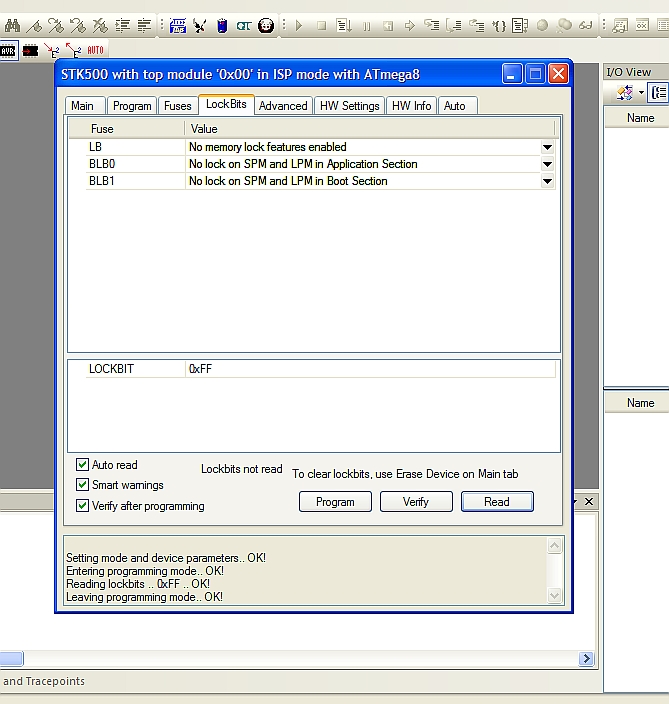669x704 pixels.
Task: Select the LockBits tab
Action: coord(226,104)
